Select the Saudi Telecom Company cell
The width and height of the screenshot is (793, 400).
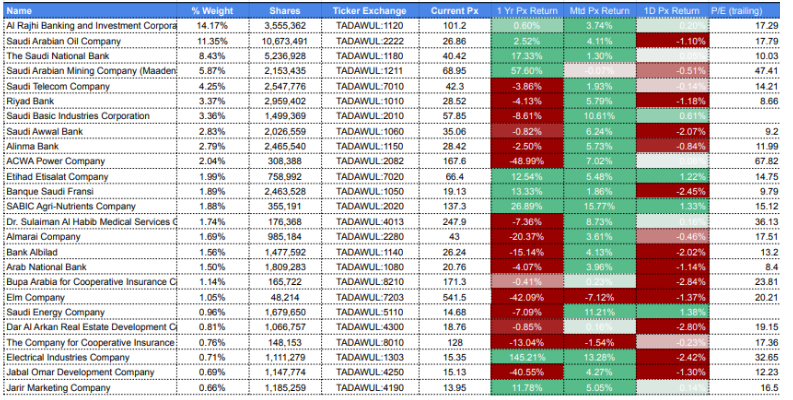tap(90, 86)
